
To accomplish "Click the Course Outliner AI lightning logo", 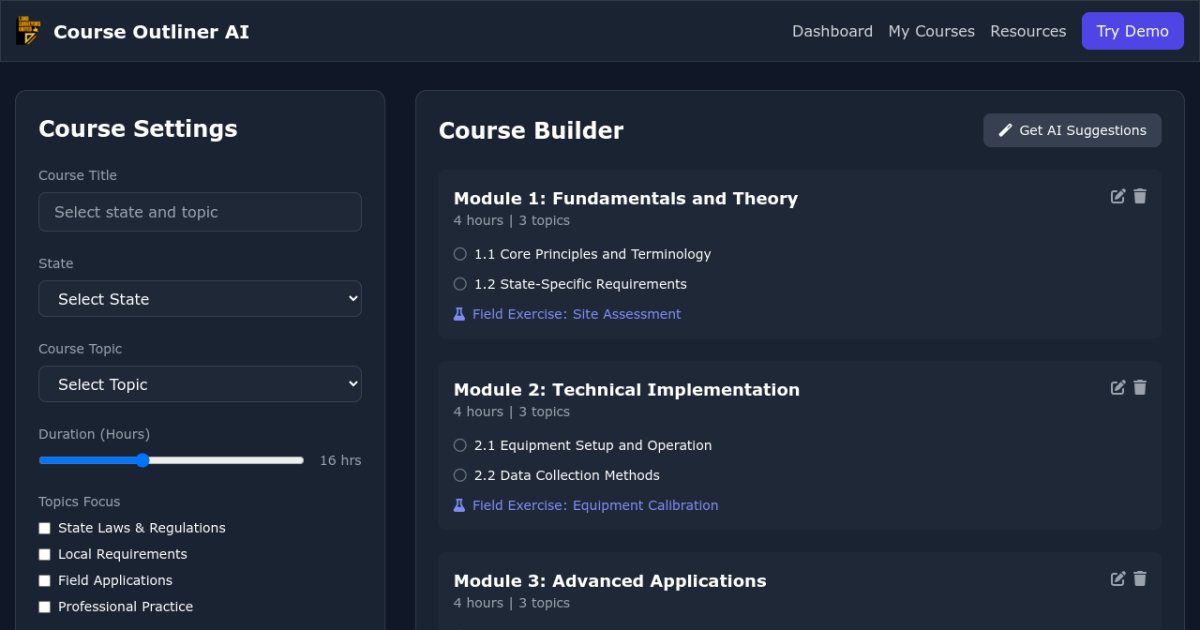I will (x=28, y=30).
